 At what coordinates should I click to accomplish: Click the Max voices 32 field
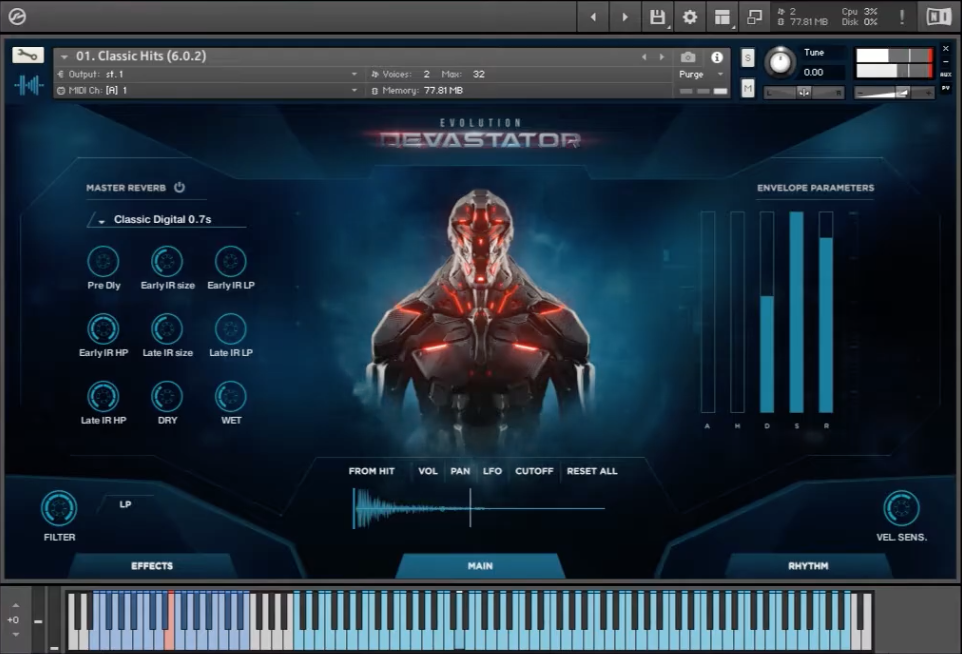[x=479, y=74]
